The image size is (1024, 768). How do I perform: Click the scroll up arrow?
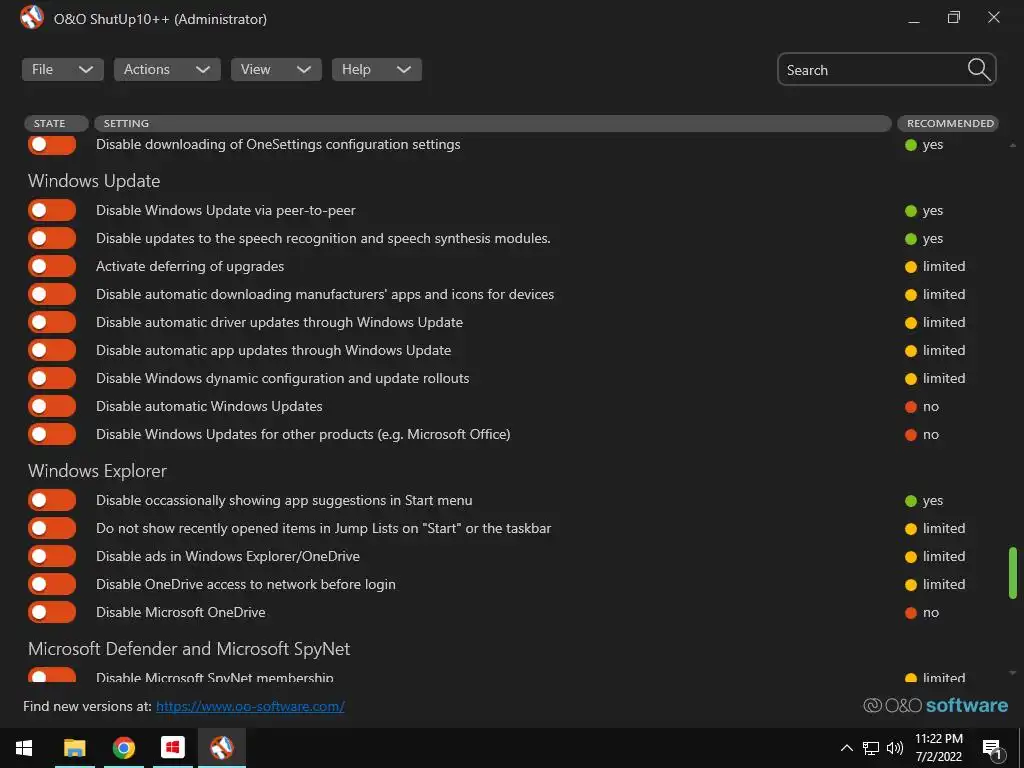1013,145
